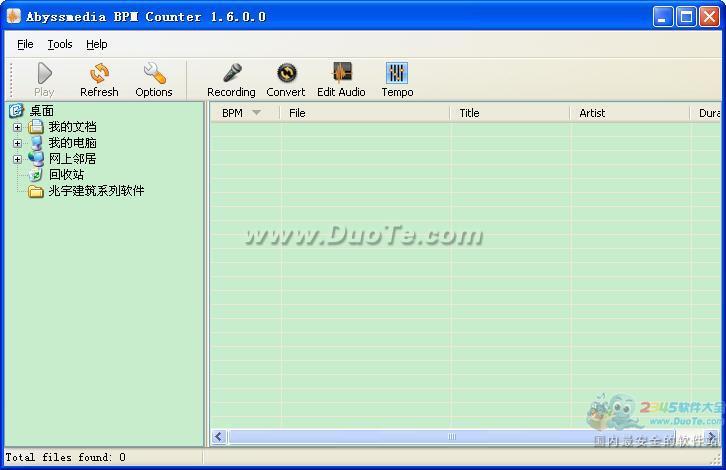Click the horizontal scrollbar right arrow
Image resolution: width=726 pixels, height=470 pixels.
tap(712, 437)
